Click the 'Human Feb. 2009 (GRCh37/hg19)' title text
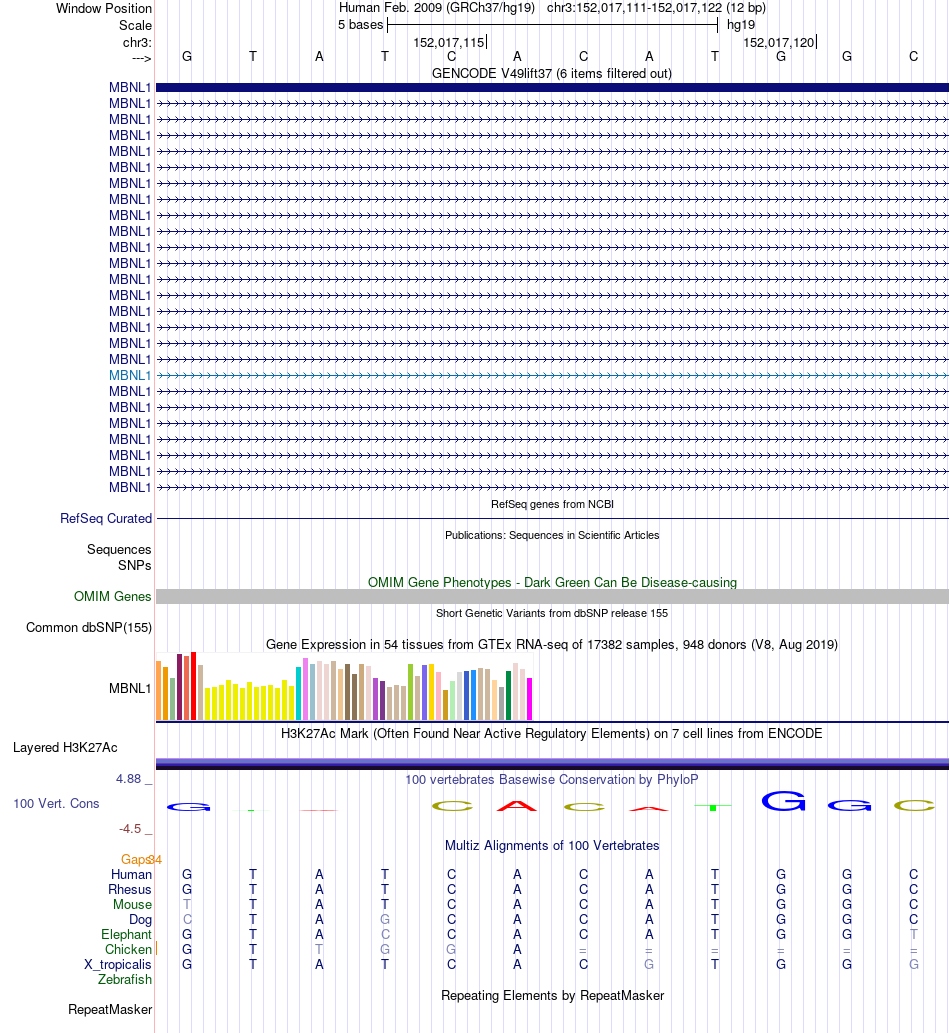This screenshot has height=1033, width=950. [437, 8]
